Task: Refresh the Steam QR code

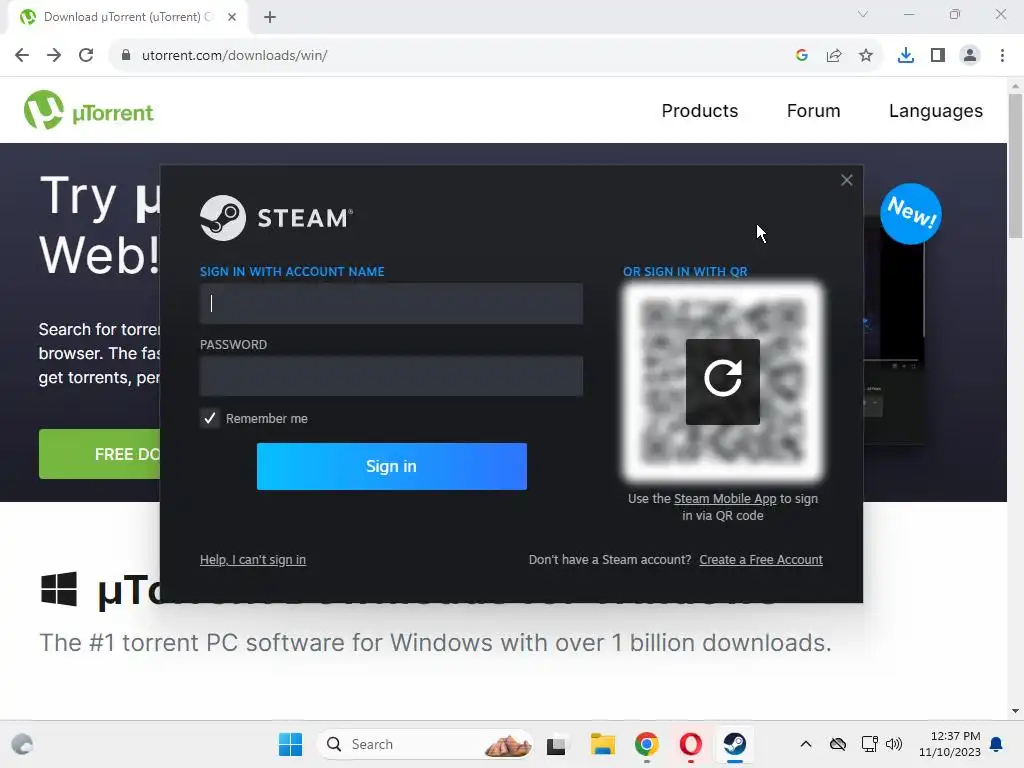Action: 722,381
